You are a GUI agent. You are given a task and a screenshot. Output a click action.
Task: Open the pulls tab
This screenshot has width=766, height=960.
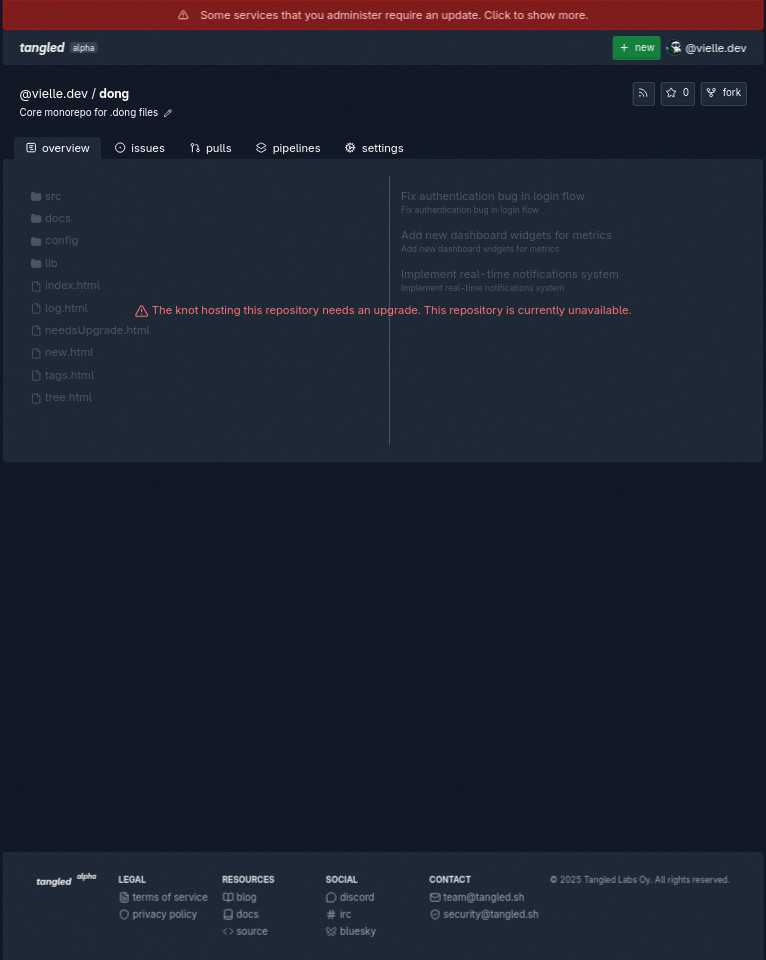click(x=211, y=148)
